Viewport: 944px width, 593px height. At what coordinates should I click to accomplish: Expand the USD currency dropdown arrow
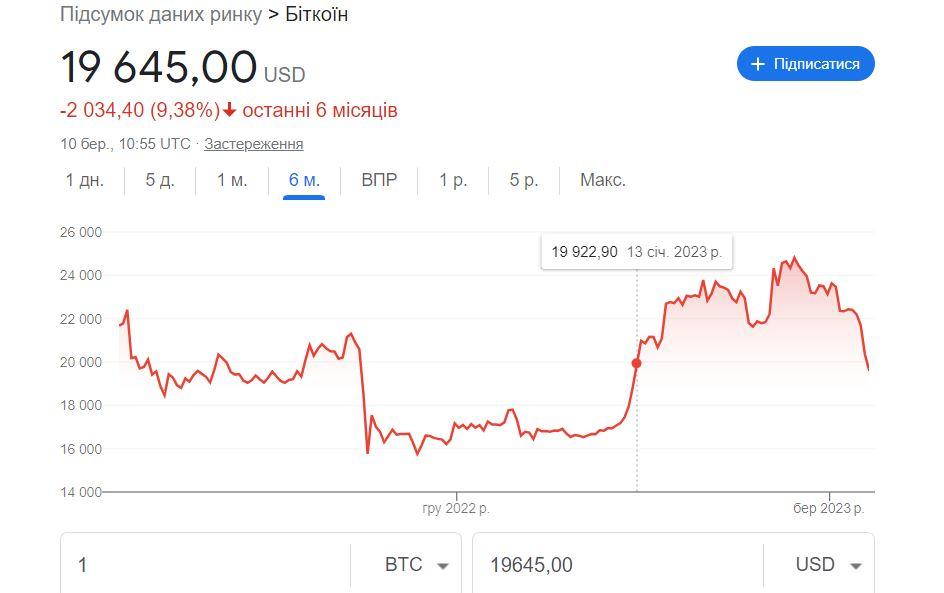855,565
